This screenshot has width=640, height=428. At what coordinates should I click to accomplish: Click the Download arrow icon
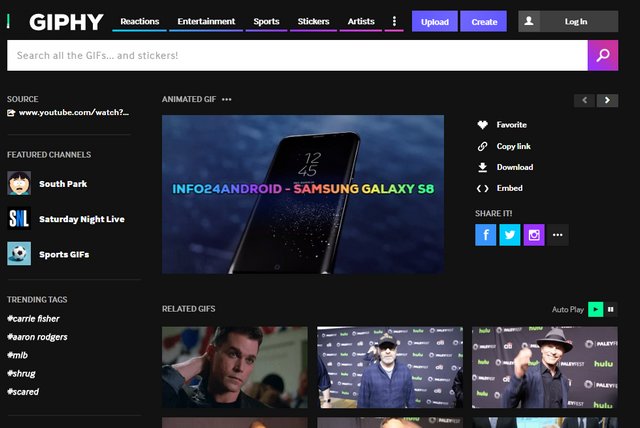coord(482,167)
